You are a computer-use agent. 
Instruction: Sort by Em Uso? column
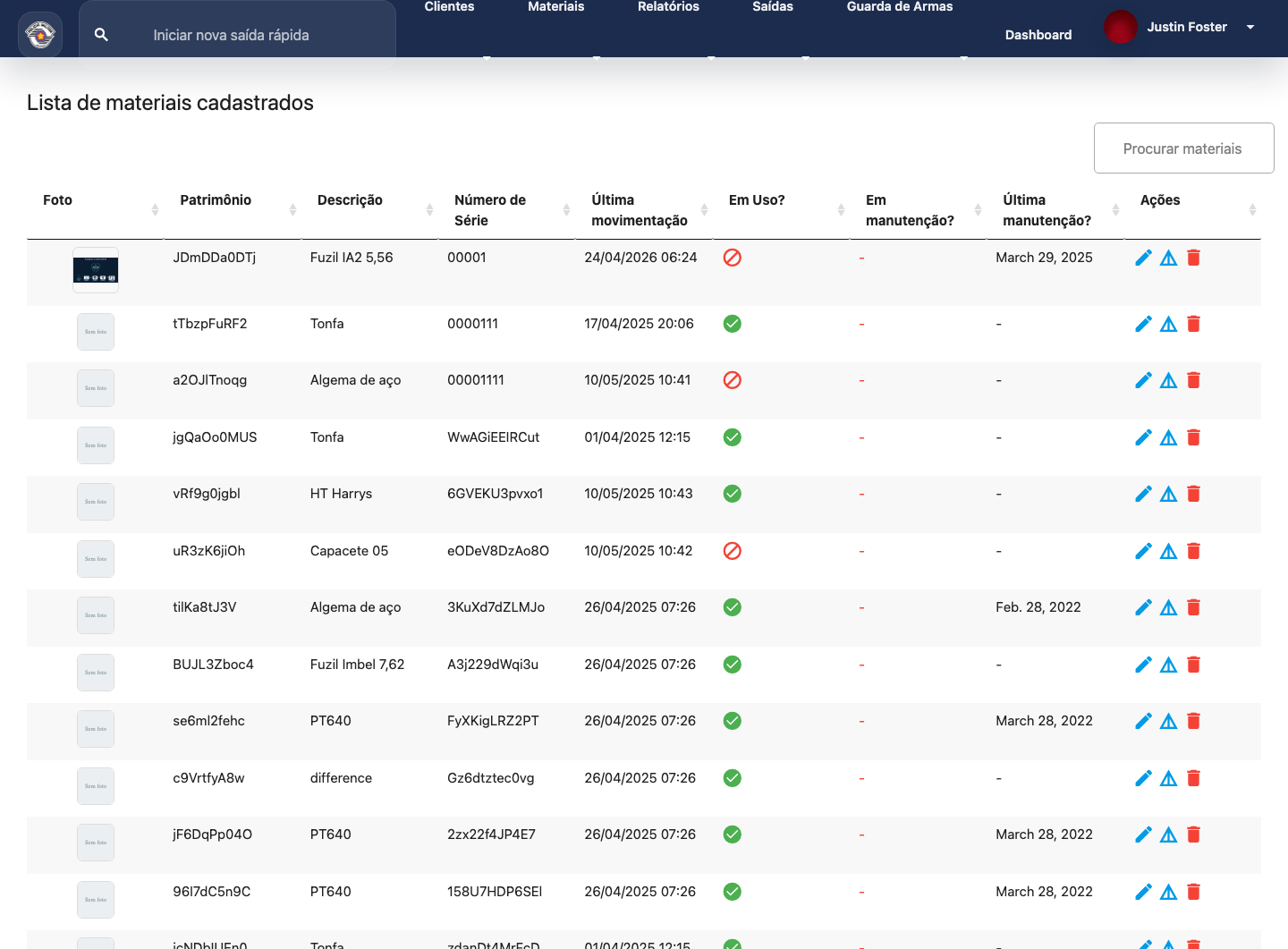coord(781,210)
